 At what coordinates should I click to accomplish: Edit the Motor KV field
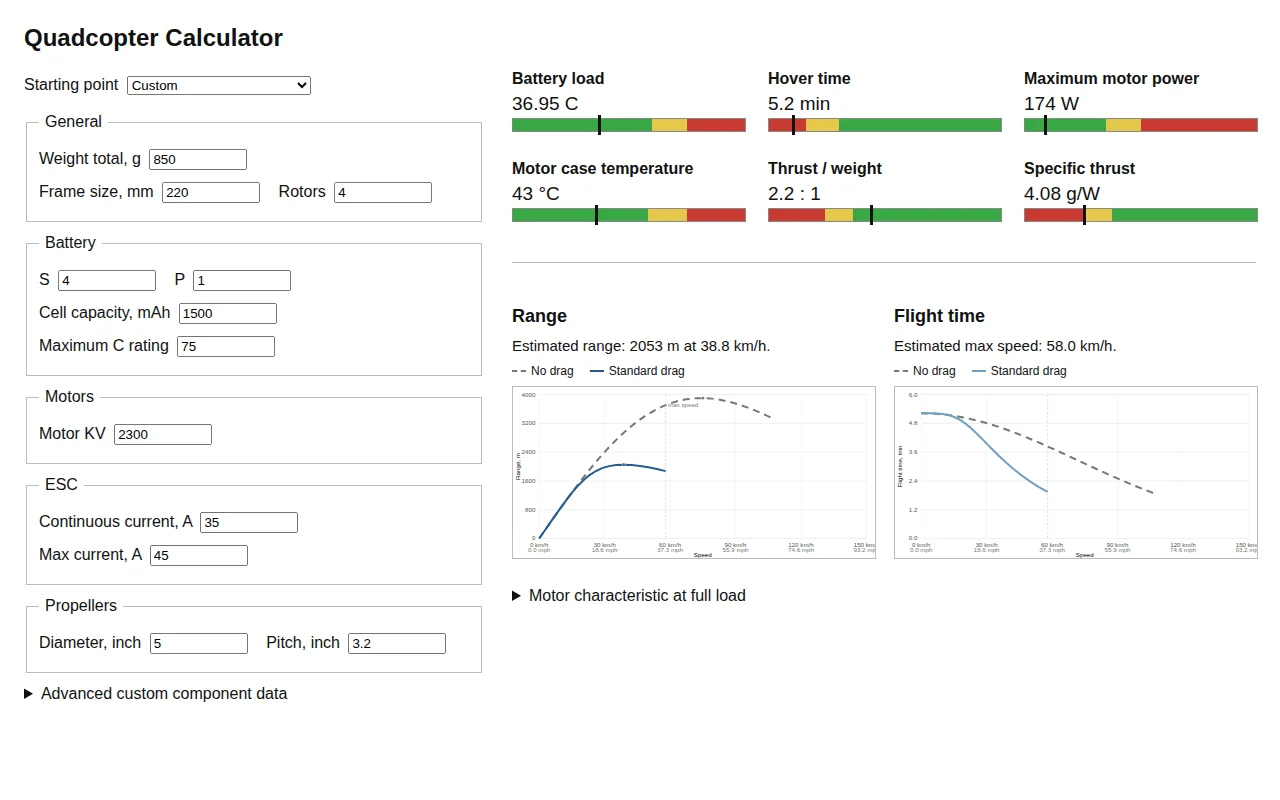(x=163, y=434)
